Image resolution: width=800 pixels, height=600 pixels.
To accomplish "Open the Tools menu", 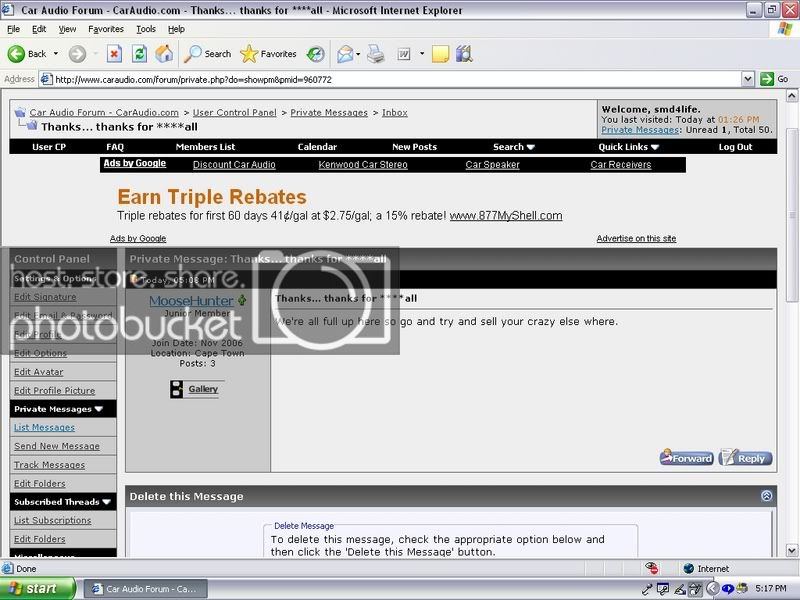I will tap(146, 29).
